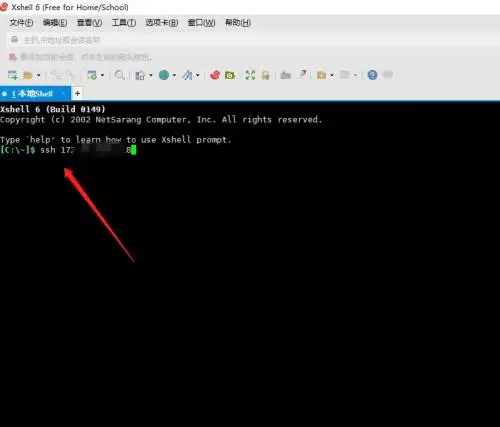Select the 1 本地Shell tab
The height and width of the screenshot is (427, 500).
click(x=35, y=94)
